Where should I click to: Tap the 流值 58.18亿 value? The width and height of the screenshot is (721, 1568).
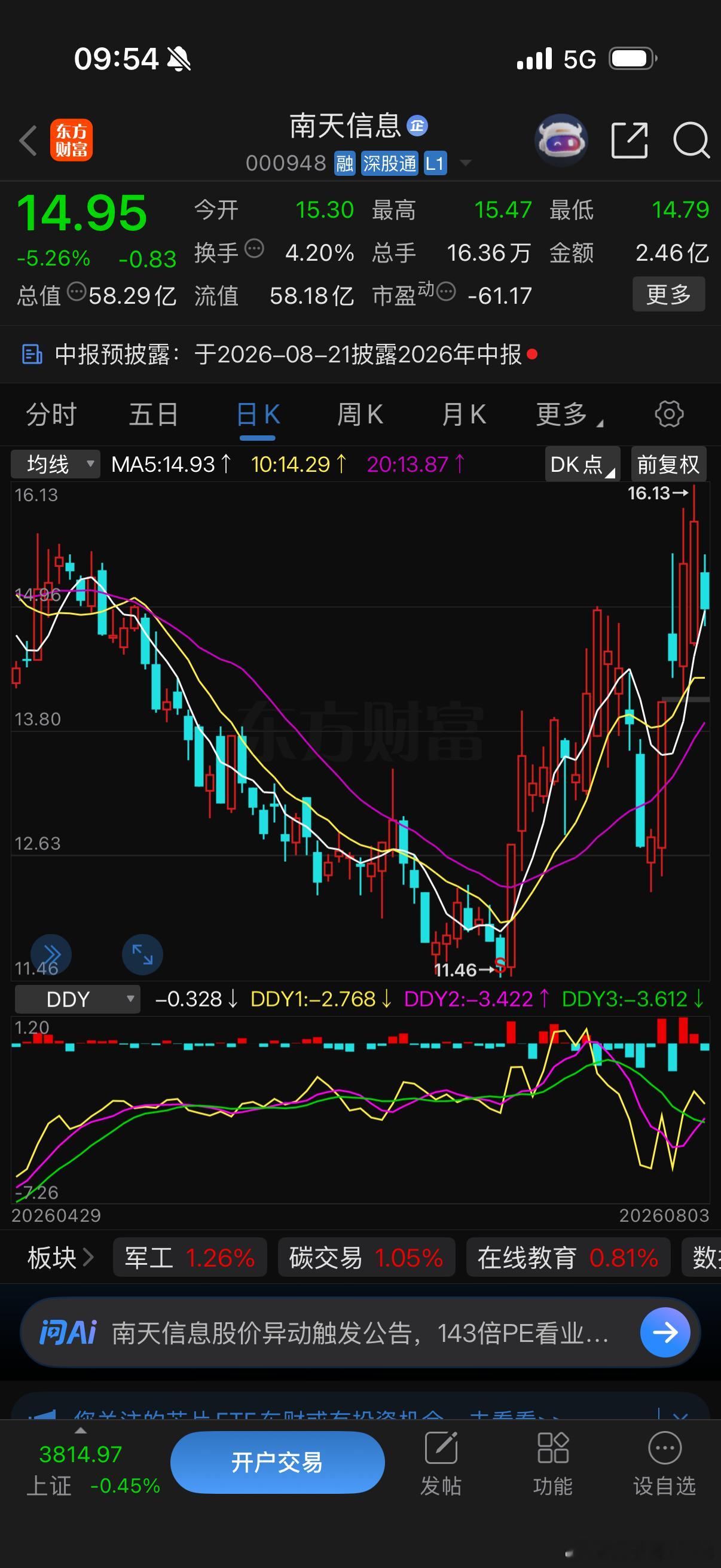tap(311, 296)
